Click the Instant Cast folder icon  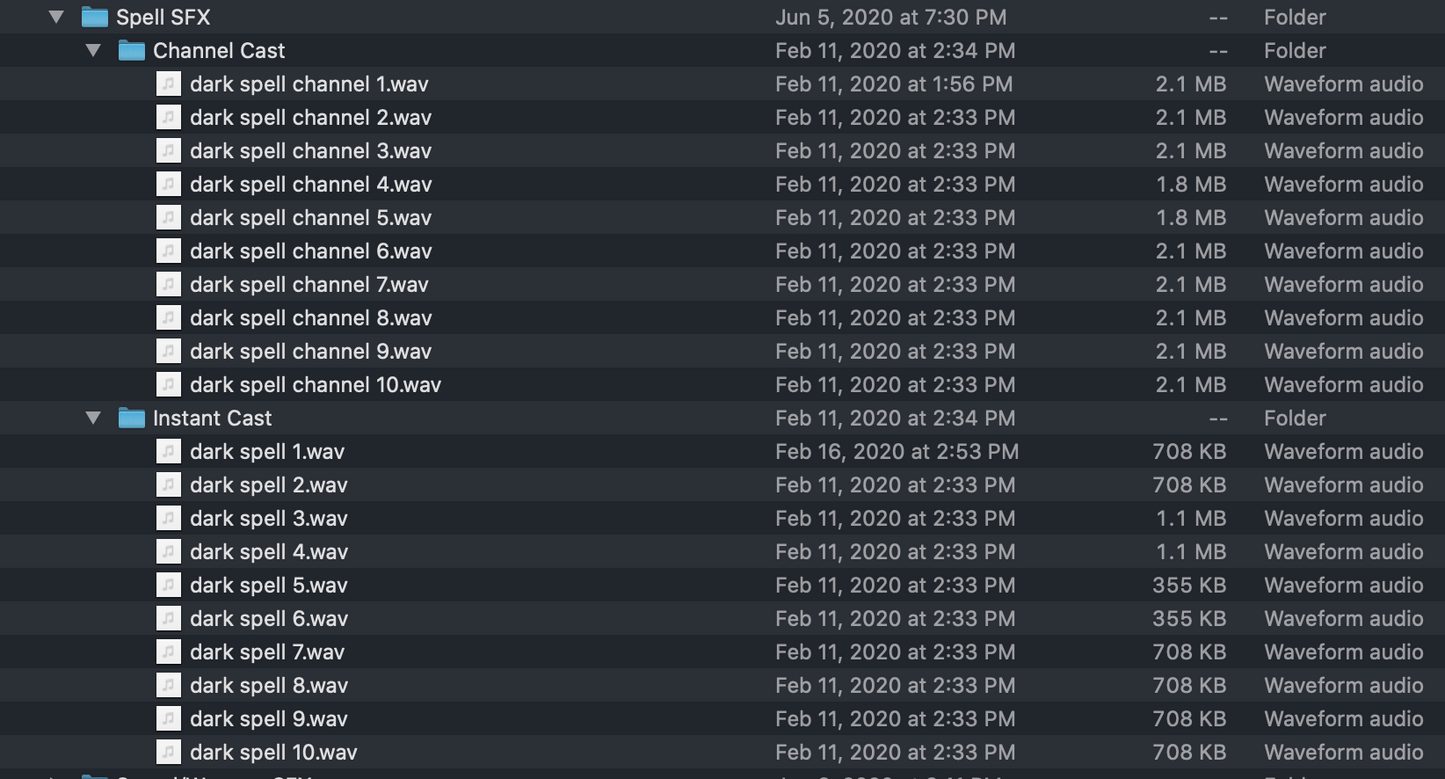click(131, 418)
